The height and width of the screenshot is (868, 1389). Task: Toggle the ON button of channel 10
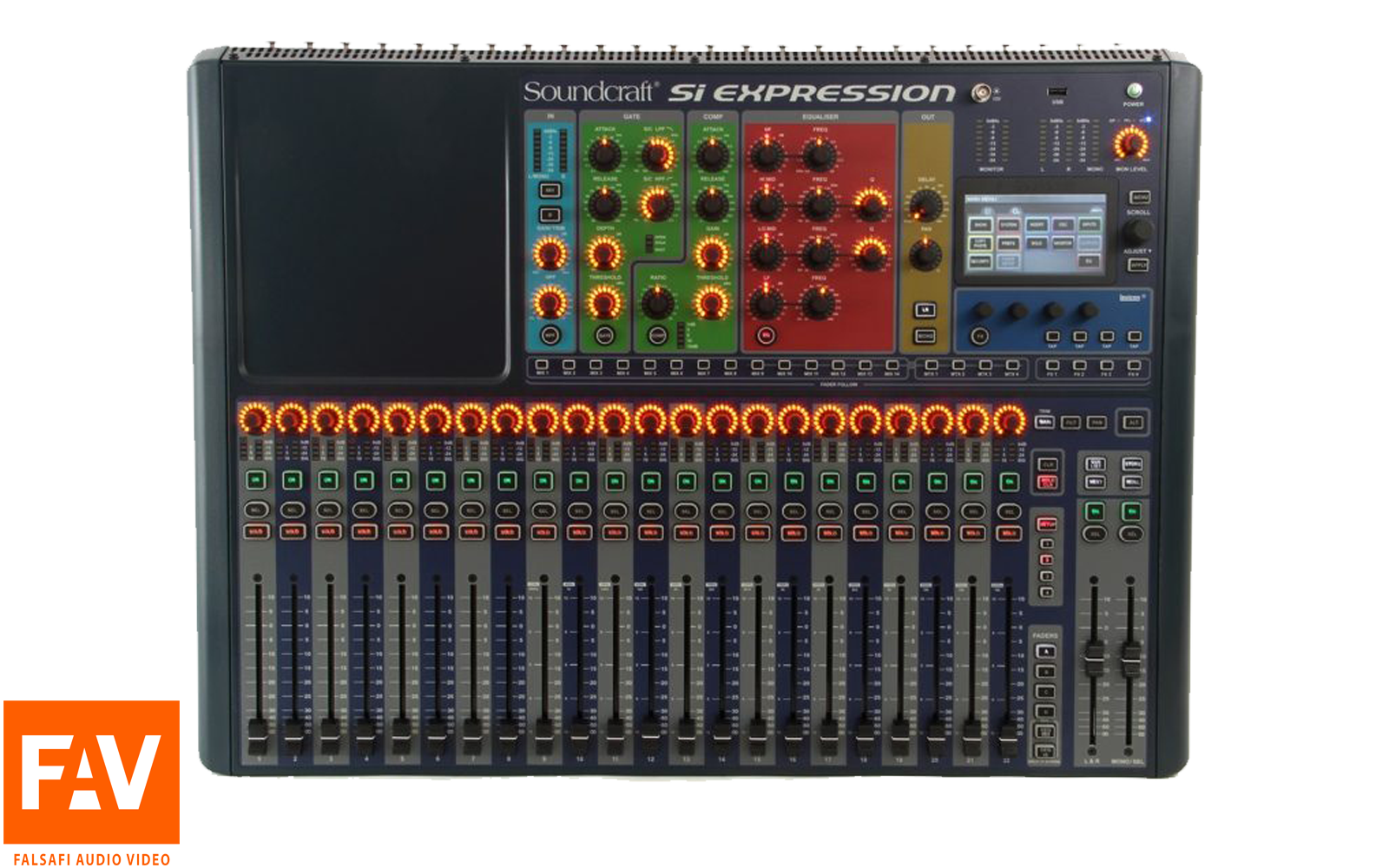coord(579,480)
